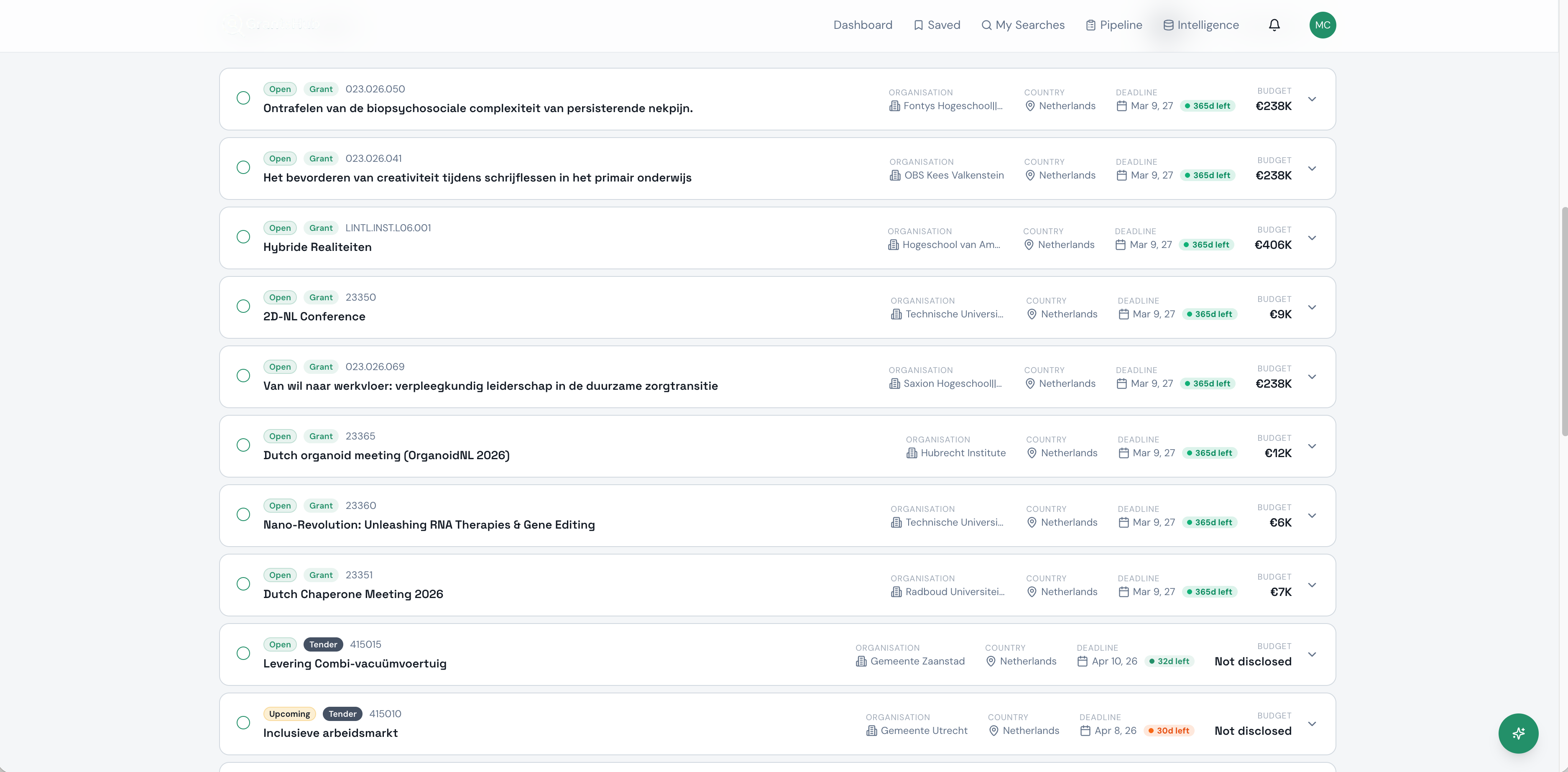
Task: Click the 32d left deadline indicator
Action: click(x=1169, y=661)
